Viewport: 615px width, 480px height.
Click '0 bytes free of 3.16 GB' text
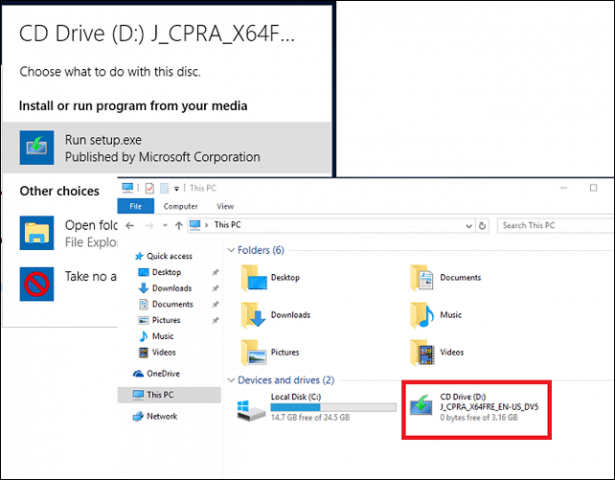(479, 418)
